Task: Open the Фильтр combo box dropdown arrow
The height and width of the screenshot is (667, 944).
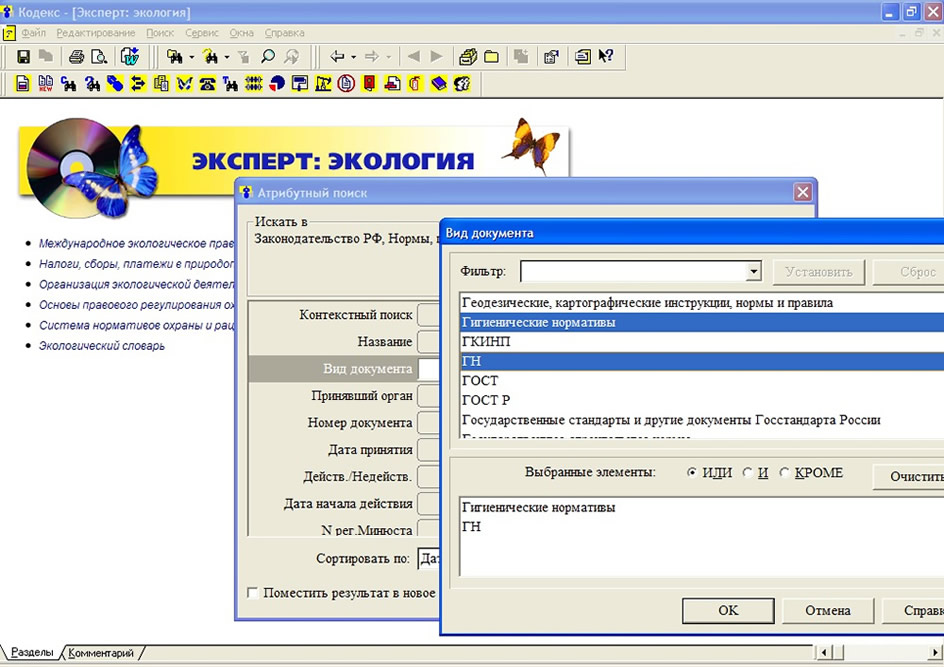Action: pyautogui.click(x=753, y=271)
